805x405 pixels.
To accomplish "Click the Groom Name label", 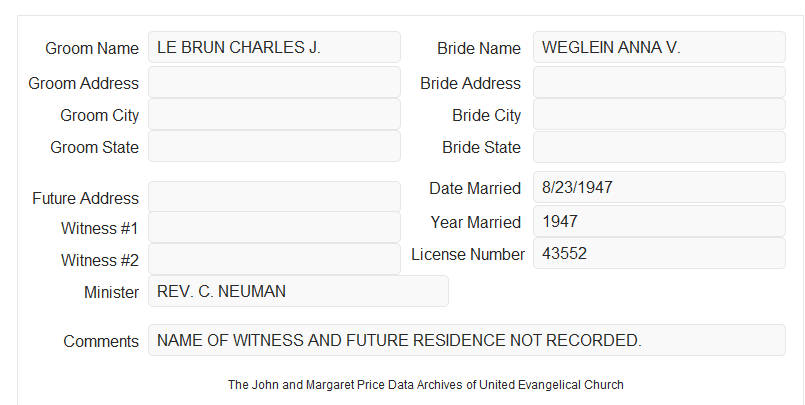I will 92,48.
